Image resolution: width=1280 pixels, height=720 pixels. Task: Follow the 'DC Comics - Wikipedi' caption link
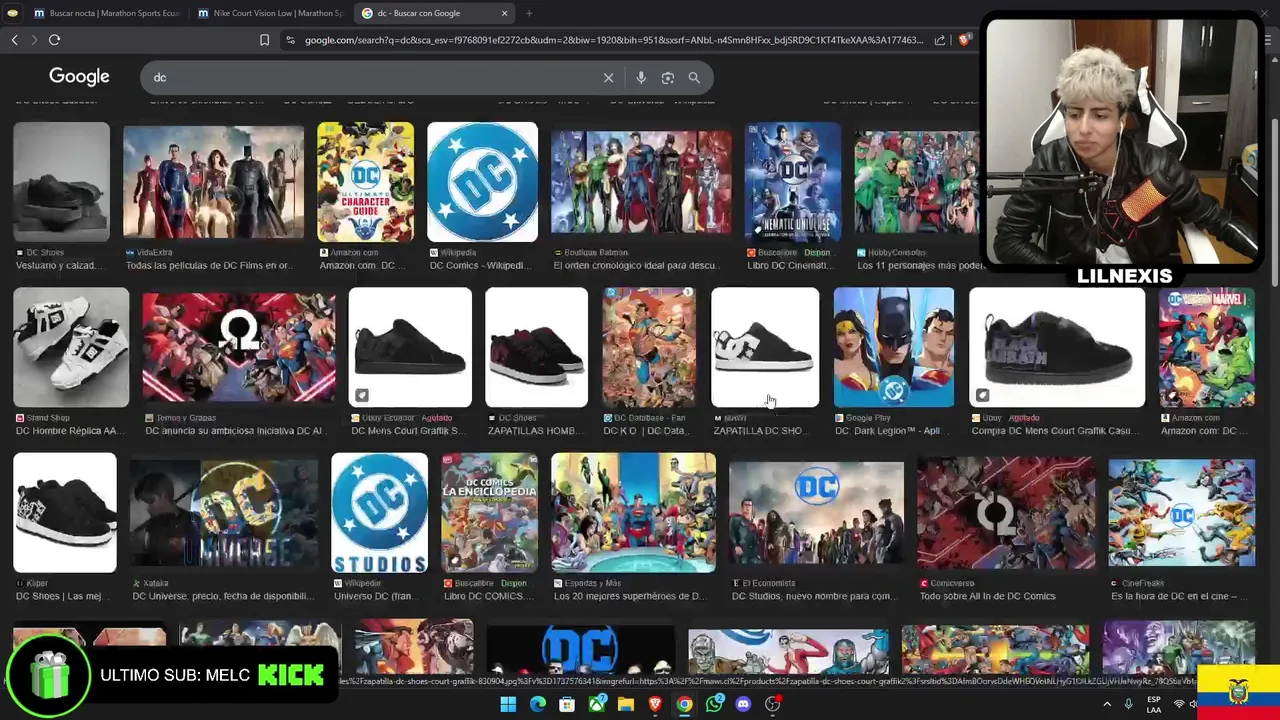483,266
